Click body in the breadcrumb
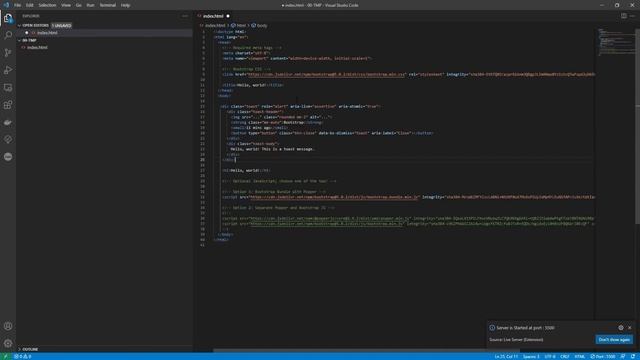Screen dimensions: 640x360 coord(262,25)
